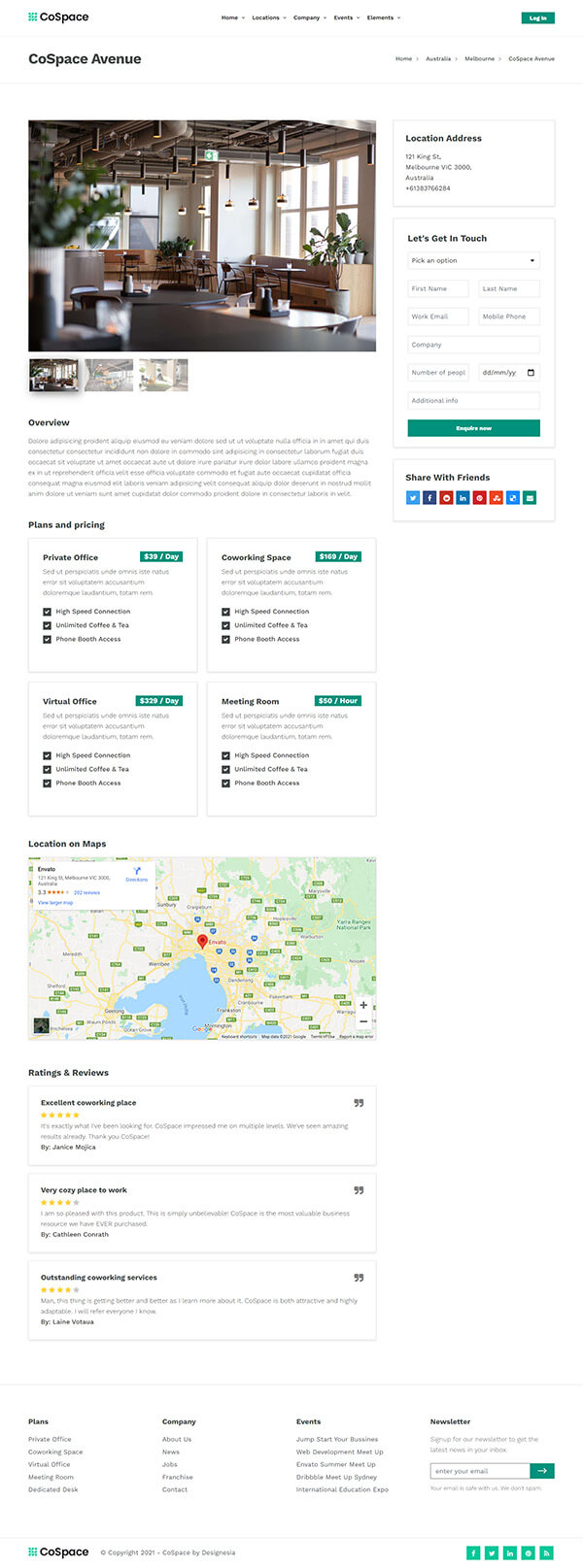
Task: Click the Pinterest share icon
Action: (x=479, y=498)
